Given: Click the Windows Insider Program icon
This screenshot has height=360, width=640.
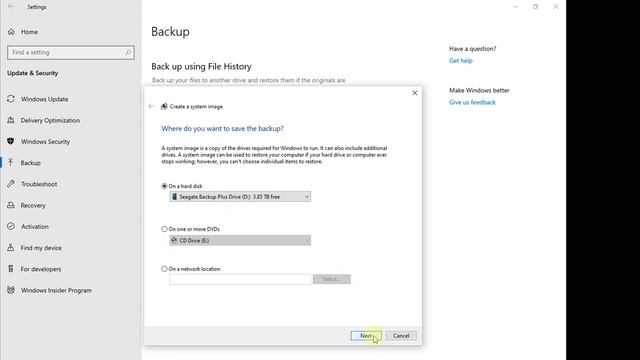Looking at the screenshot, I should [11, 290].
